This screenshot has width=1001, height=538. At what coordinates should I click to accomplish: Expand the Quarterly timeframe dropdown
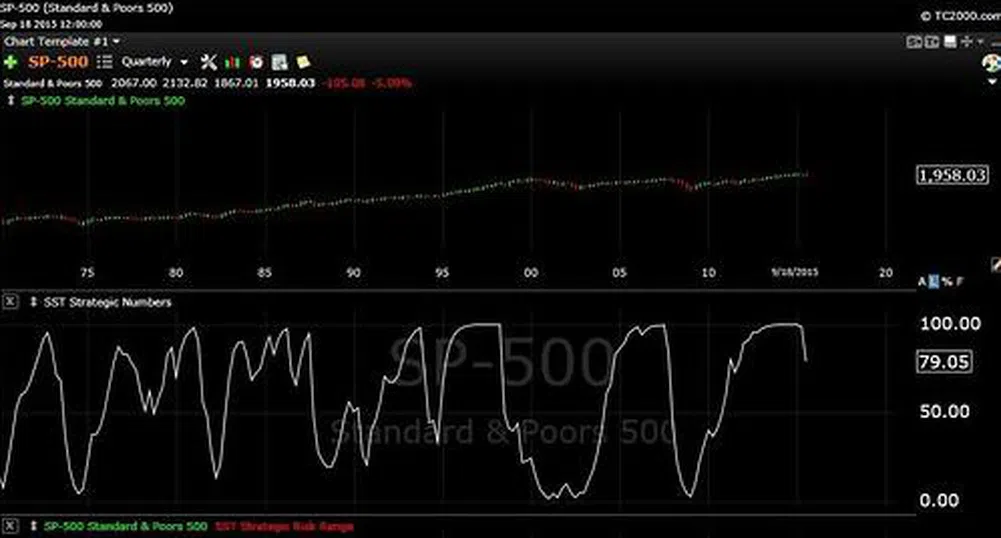[x=153, y=62]
